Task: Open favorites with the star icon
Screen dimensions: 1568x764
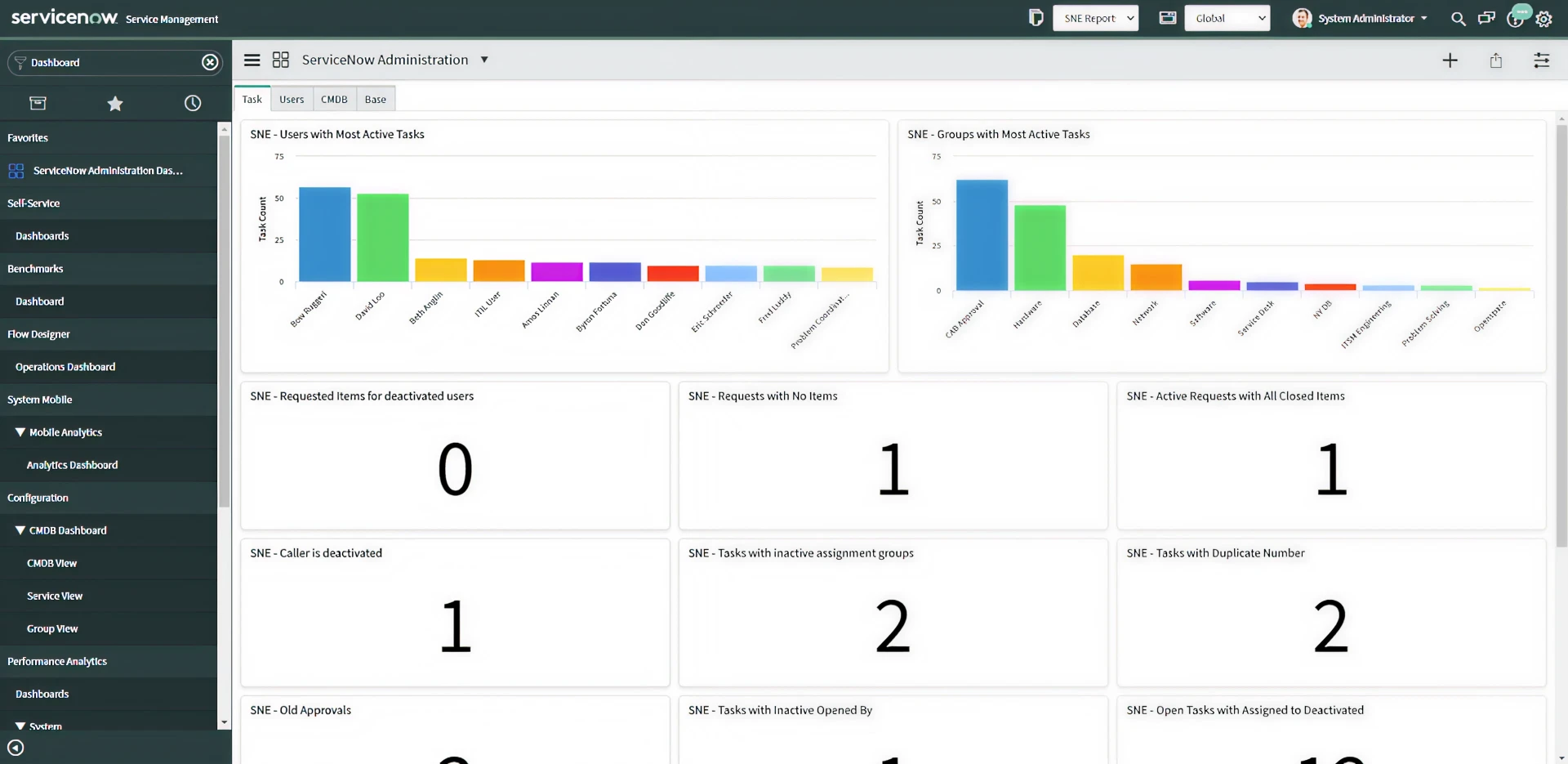Action: [x=114, y=103]
